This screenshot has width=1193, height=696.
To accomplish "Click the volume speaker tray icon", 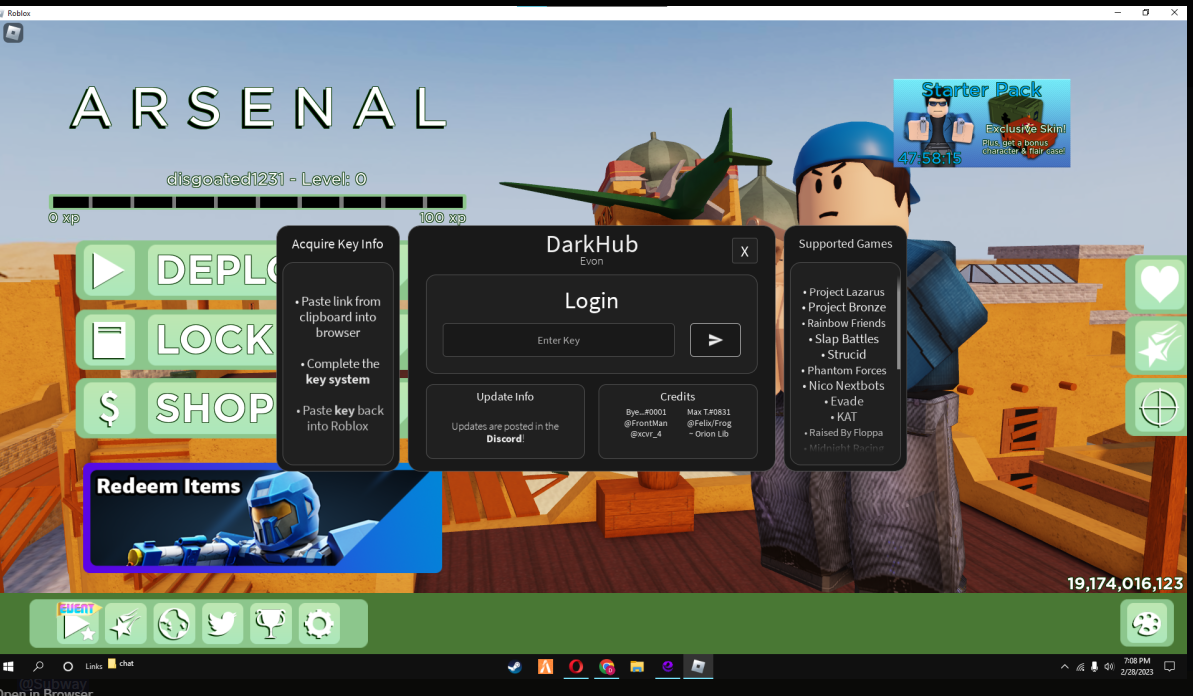I will [1109, 667].
